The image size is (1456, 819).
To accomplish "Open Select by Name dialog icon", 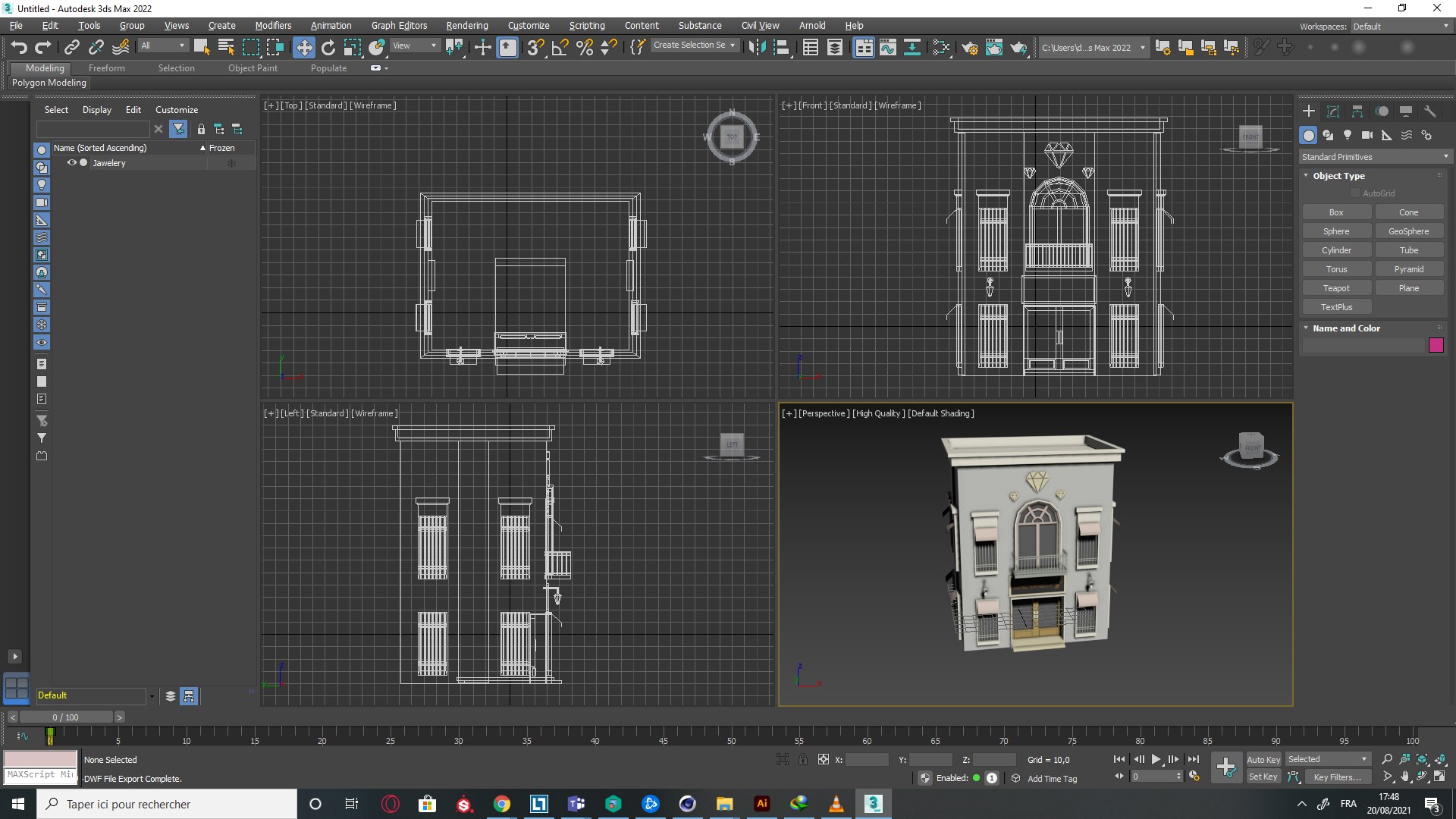I will click(226, 47).
